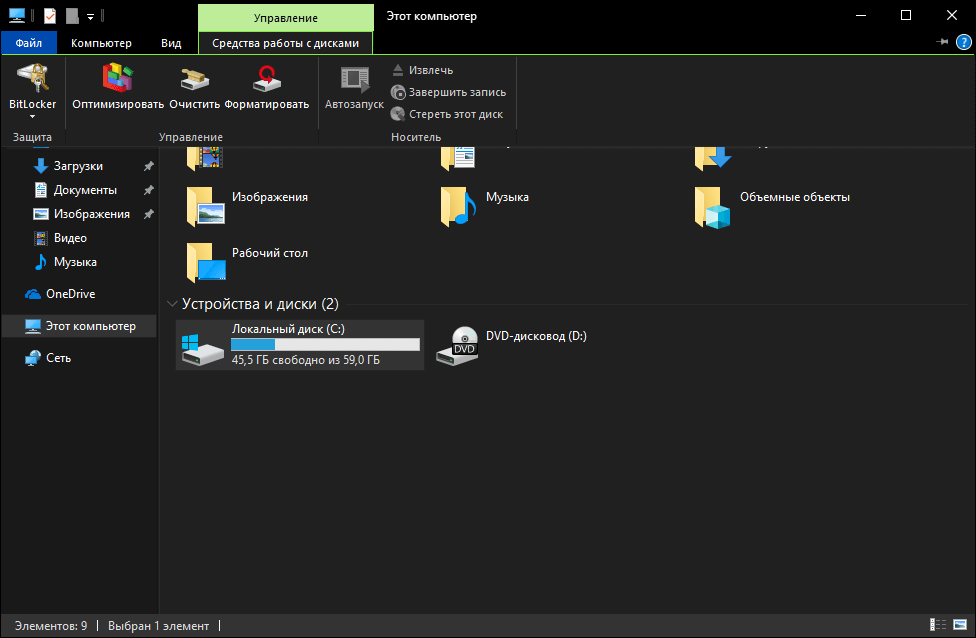Select the Изображения folder in content area
The image size is (976, 638).
tap(249, 206)
